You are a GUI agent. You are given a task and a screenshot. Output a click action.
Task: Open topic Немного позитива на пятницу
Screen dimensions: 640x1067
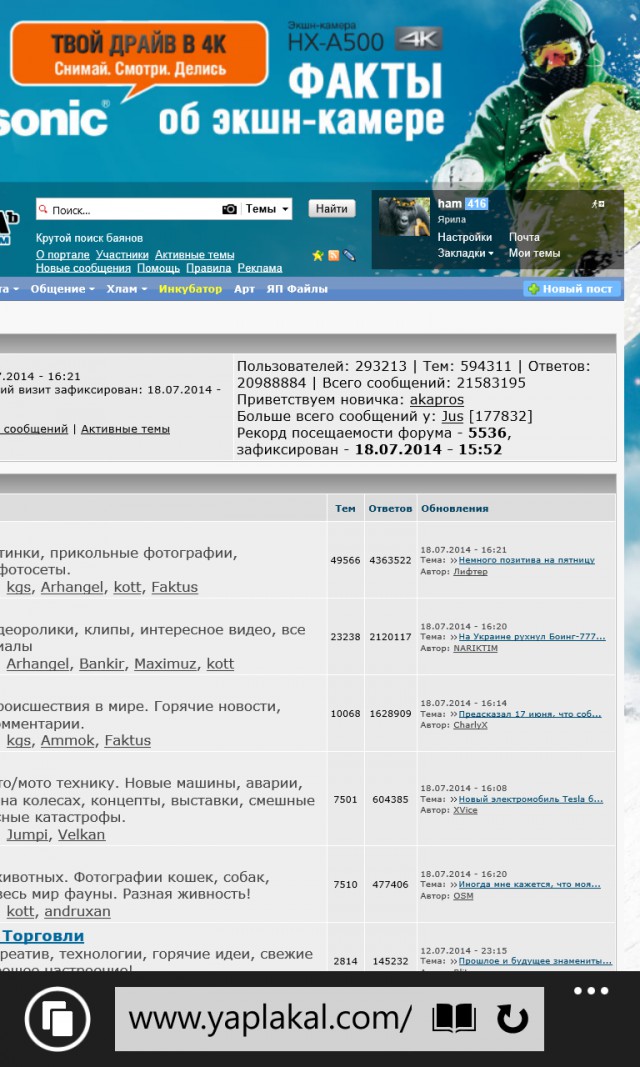pyautogui.click(x=526, y=560)
